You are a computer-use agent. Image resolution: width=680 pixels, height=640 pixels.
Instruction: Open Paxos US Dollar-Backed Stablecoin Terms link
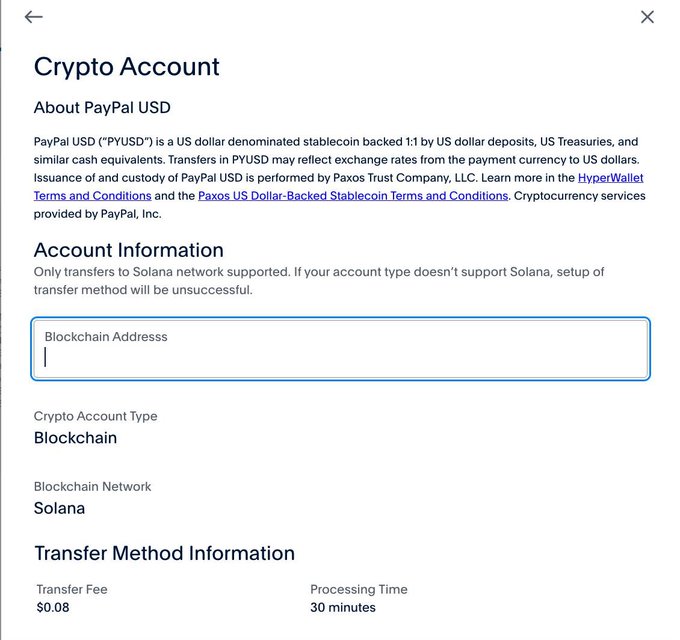click(353, 196)
